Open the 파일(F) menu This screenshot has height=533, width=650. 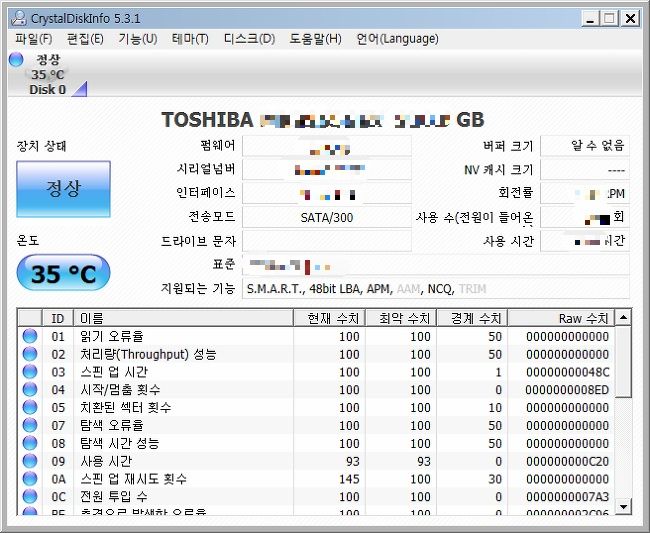pyautogui.click(x=34, y=39)
